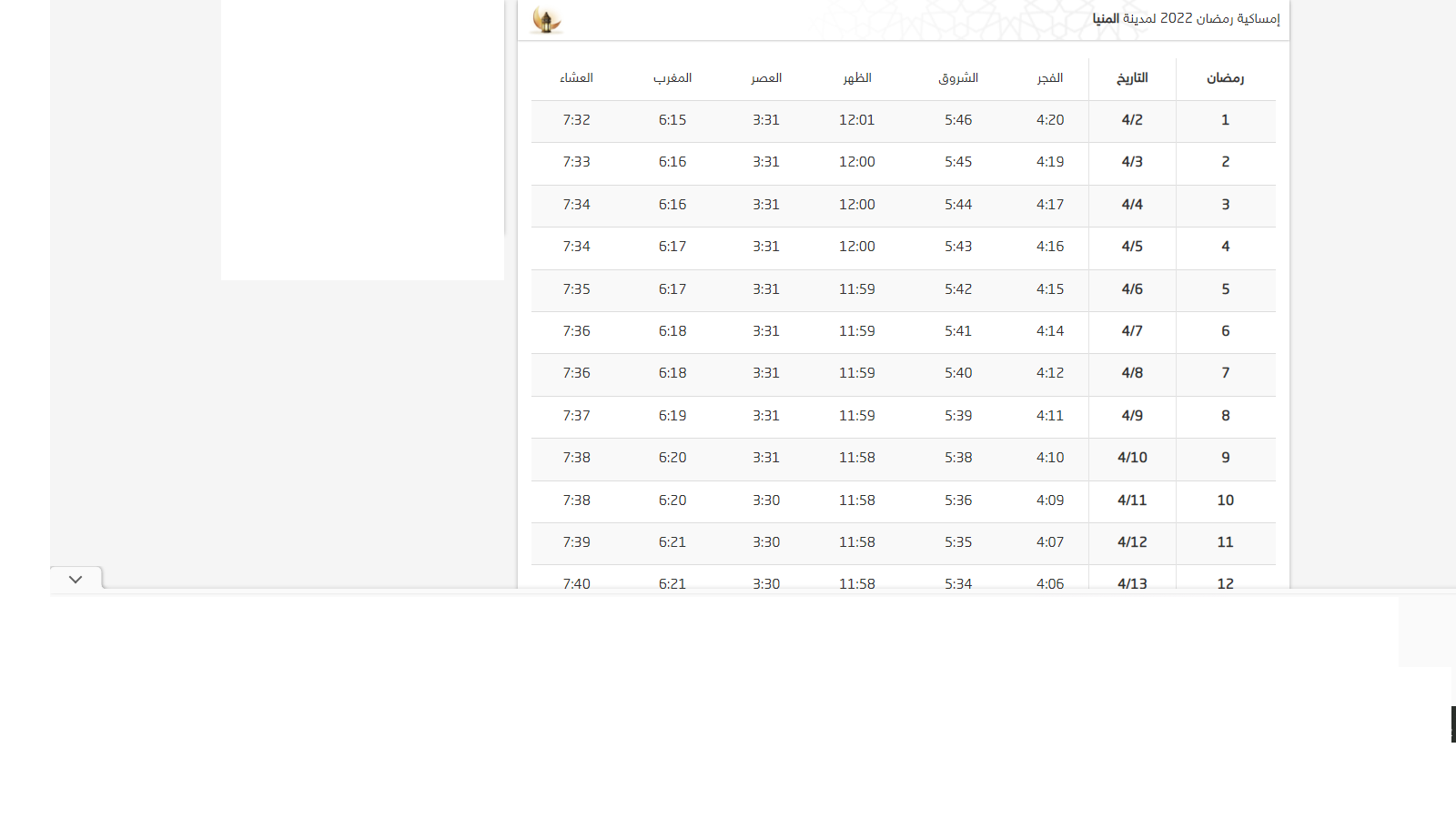Click the Dhuhr time 12:01 cell

click(x=856, y=120)
